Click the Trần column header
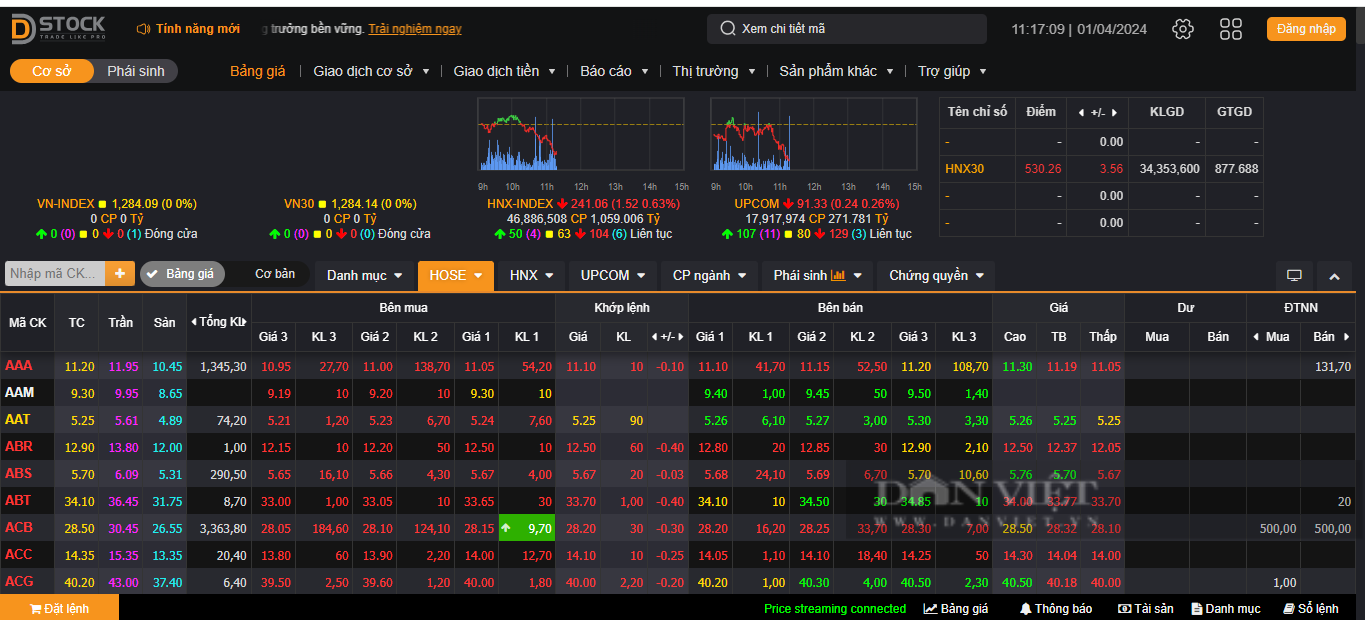Screen dimensions: 1365x620 pos(121,322)
